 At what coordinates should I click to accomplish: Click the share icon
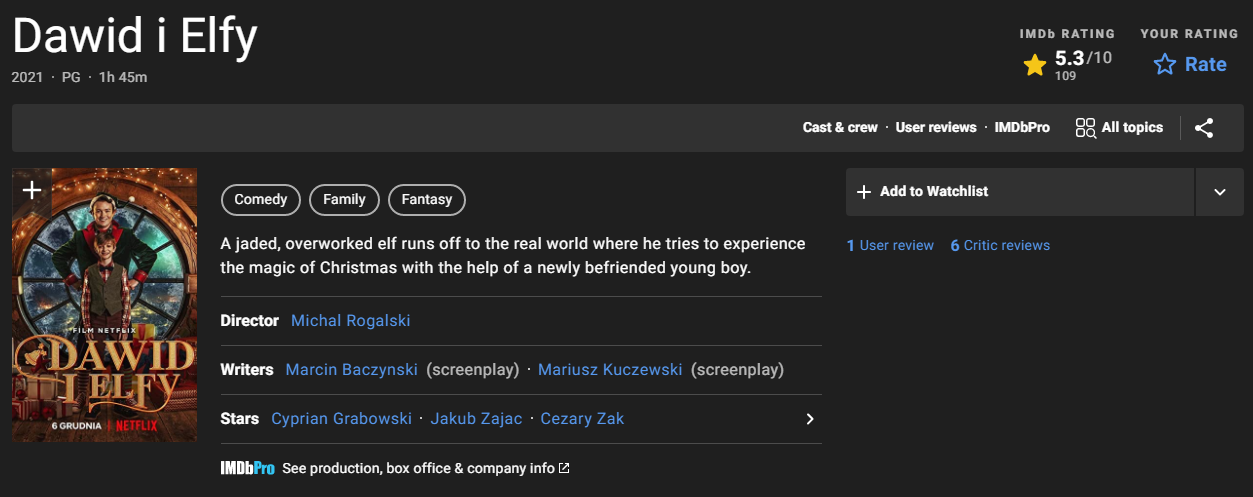pyautogui.click(x=1204, y=128)
